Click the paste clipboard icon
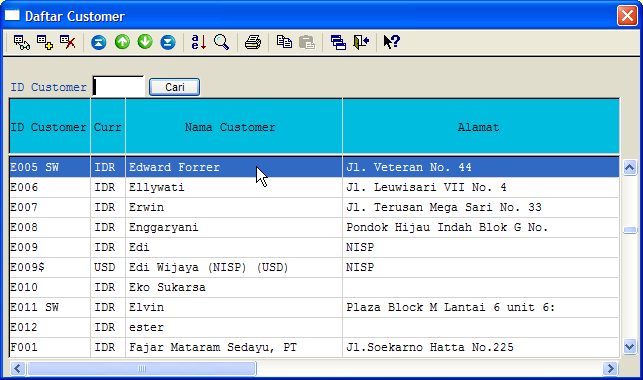The image size is (643, 380). 307,42
